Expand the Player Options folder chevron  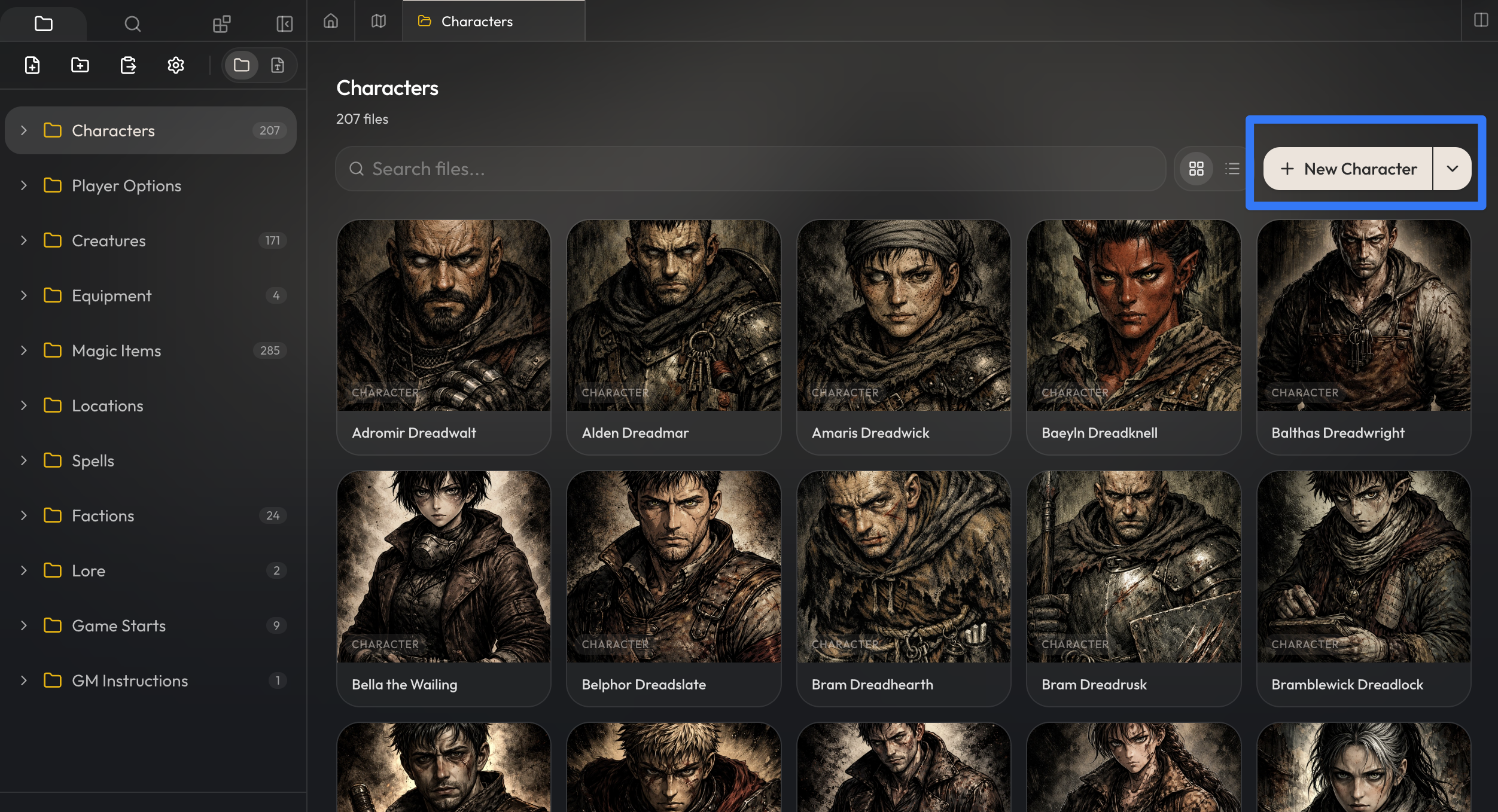coord(24,185)
